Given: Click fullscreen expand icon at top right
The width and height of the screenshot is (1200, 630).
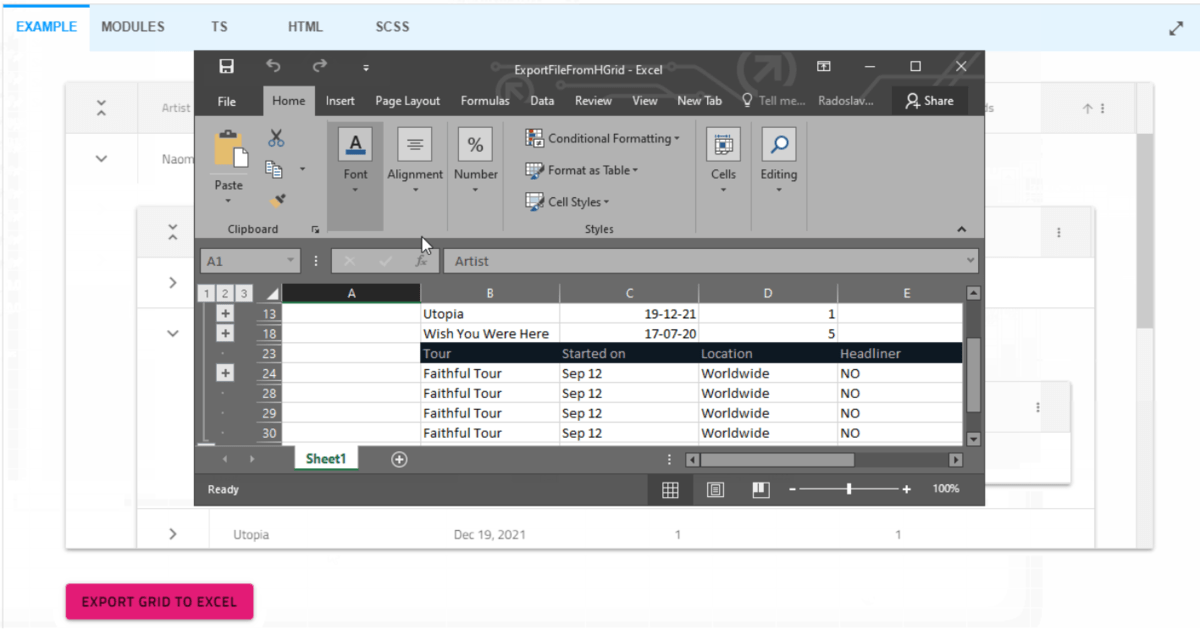Looking at the screenshot, I should click(x=1176, y=29).
